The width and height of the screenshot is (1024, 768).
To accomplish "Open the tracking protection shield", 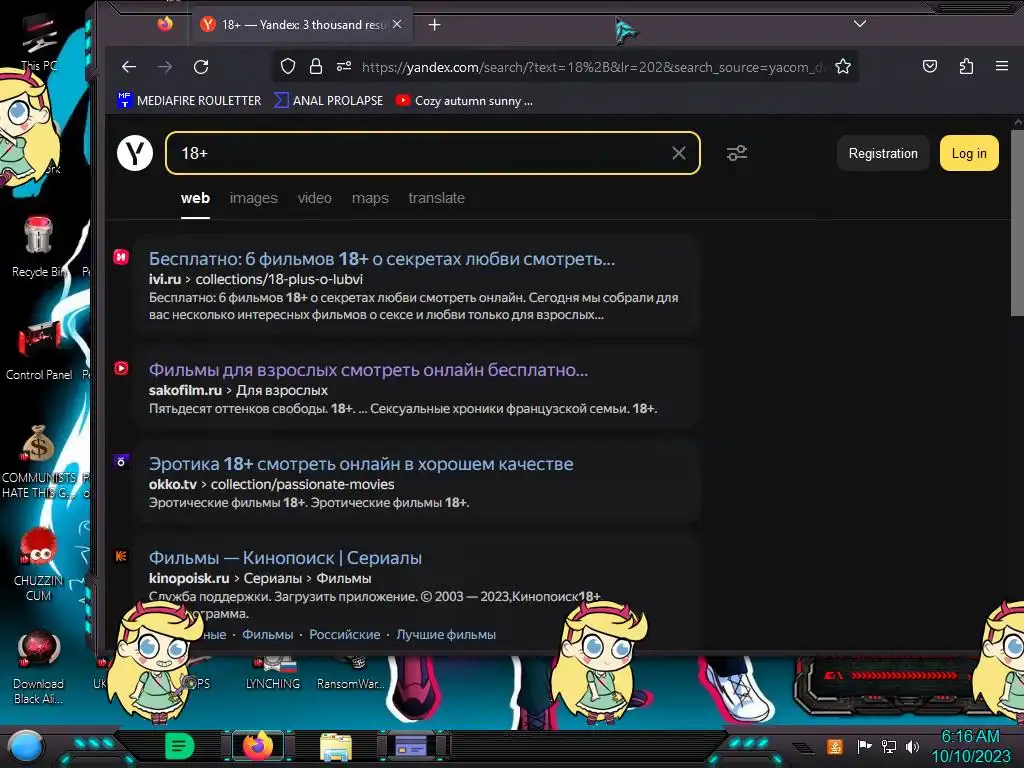I will tap(288, 67).
